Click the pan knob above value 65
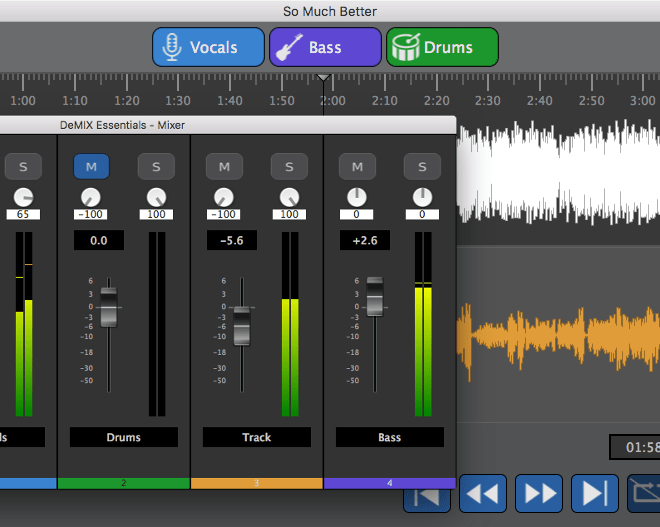The image size is (660, 527). [23, 197]
